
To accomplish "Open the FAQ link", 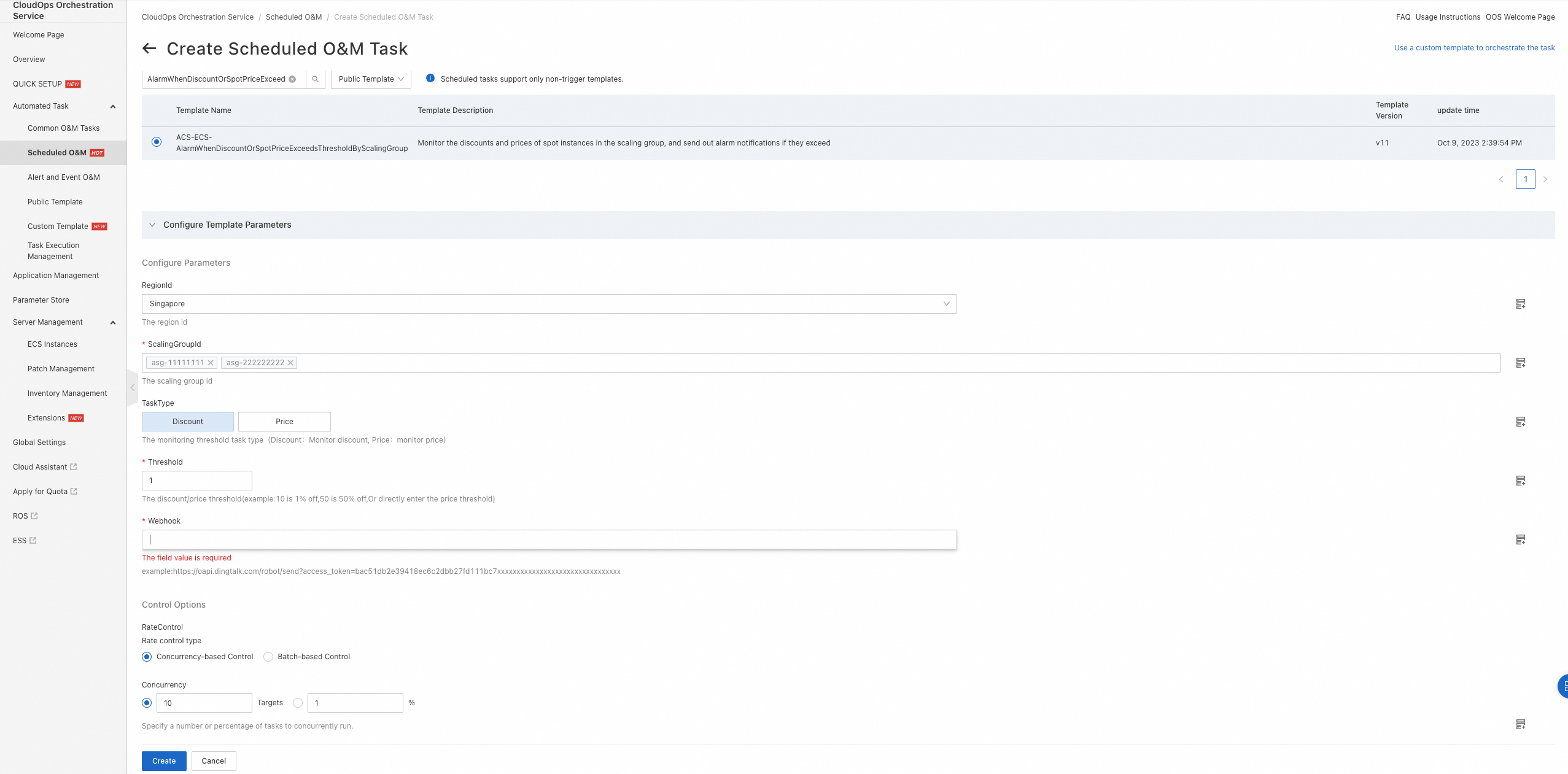I will tap(1403, 17).
